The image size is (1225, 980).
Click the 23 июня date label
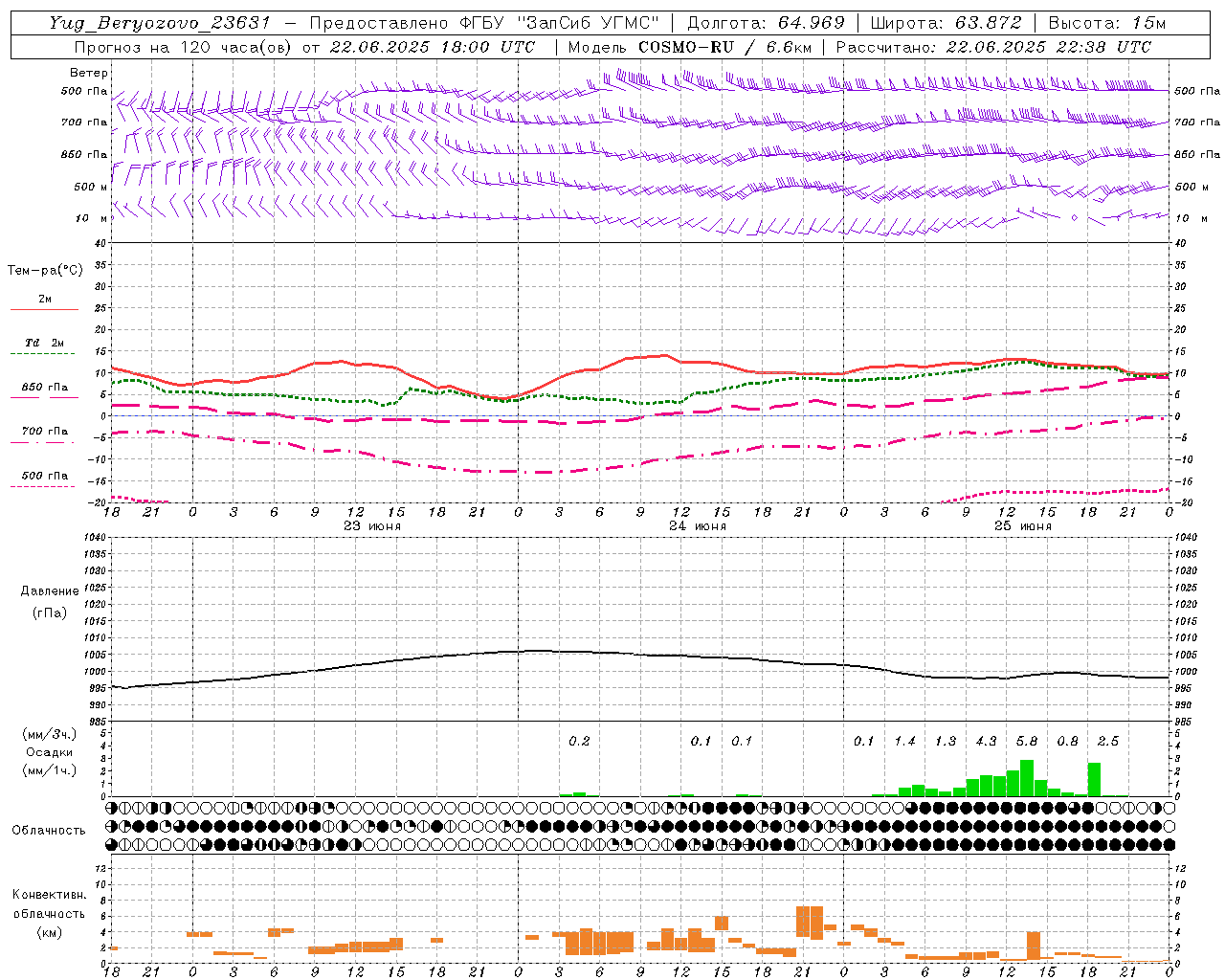[x=372, y=526]
